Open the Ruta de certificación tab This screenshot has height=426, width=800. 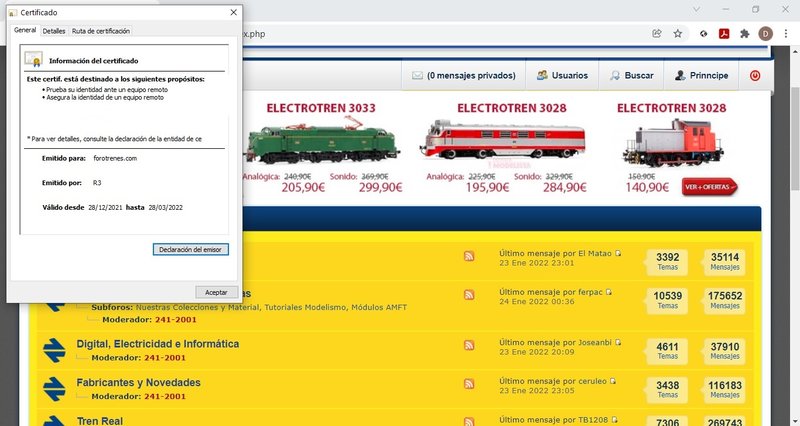pos(101,31)
